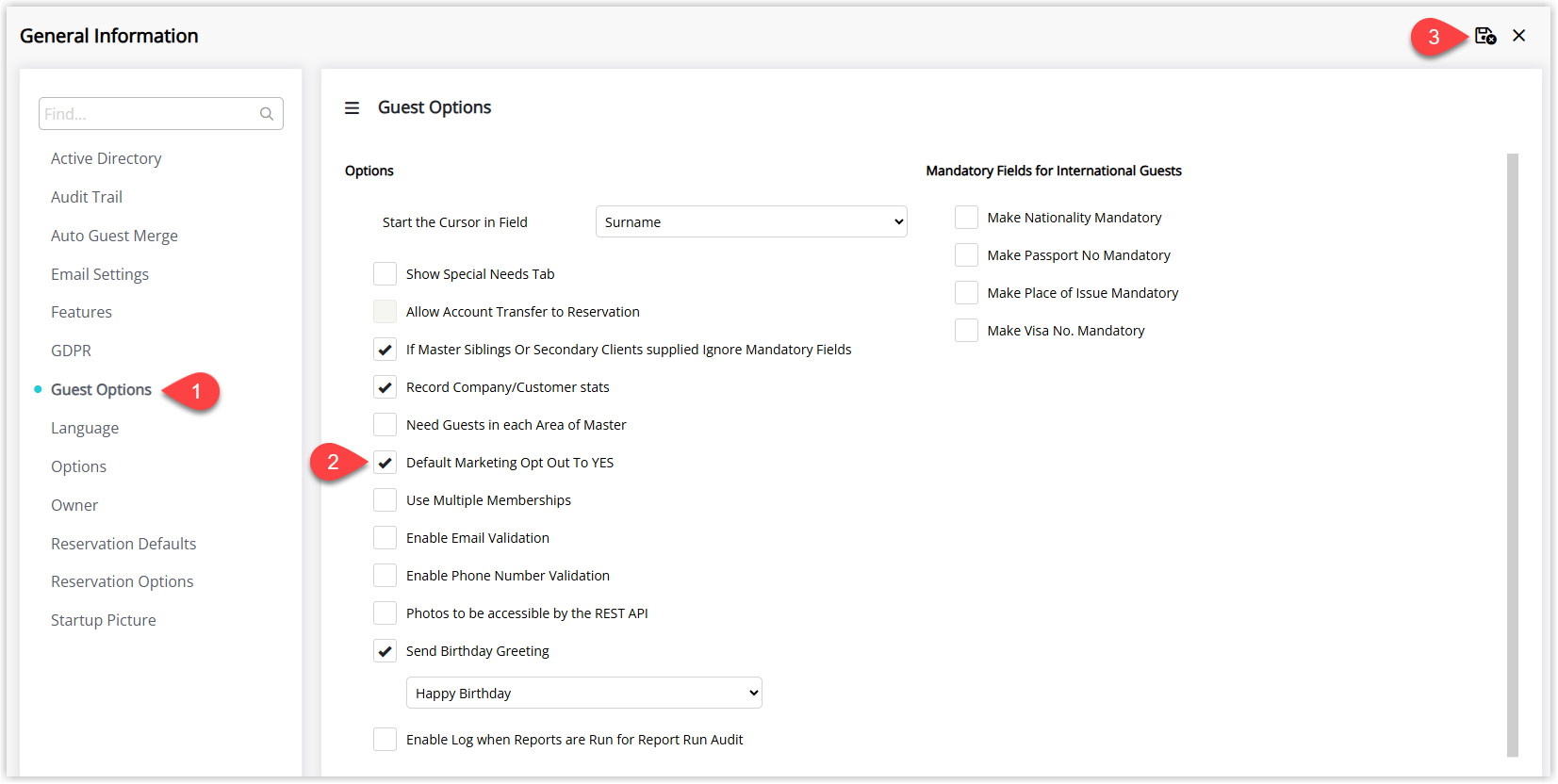This screenshot has height=784, width=1558.
Task: Enable Log for Report Run Audit
Action: [385, 740]
